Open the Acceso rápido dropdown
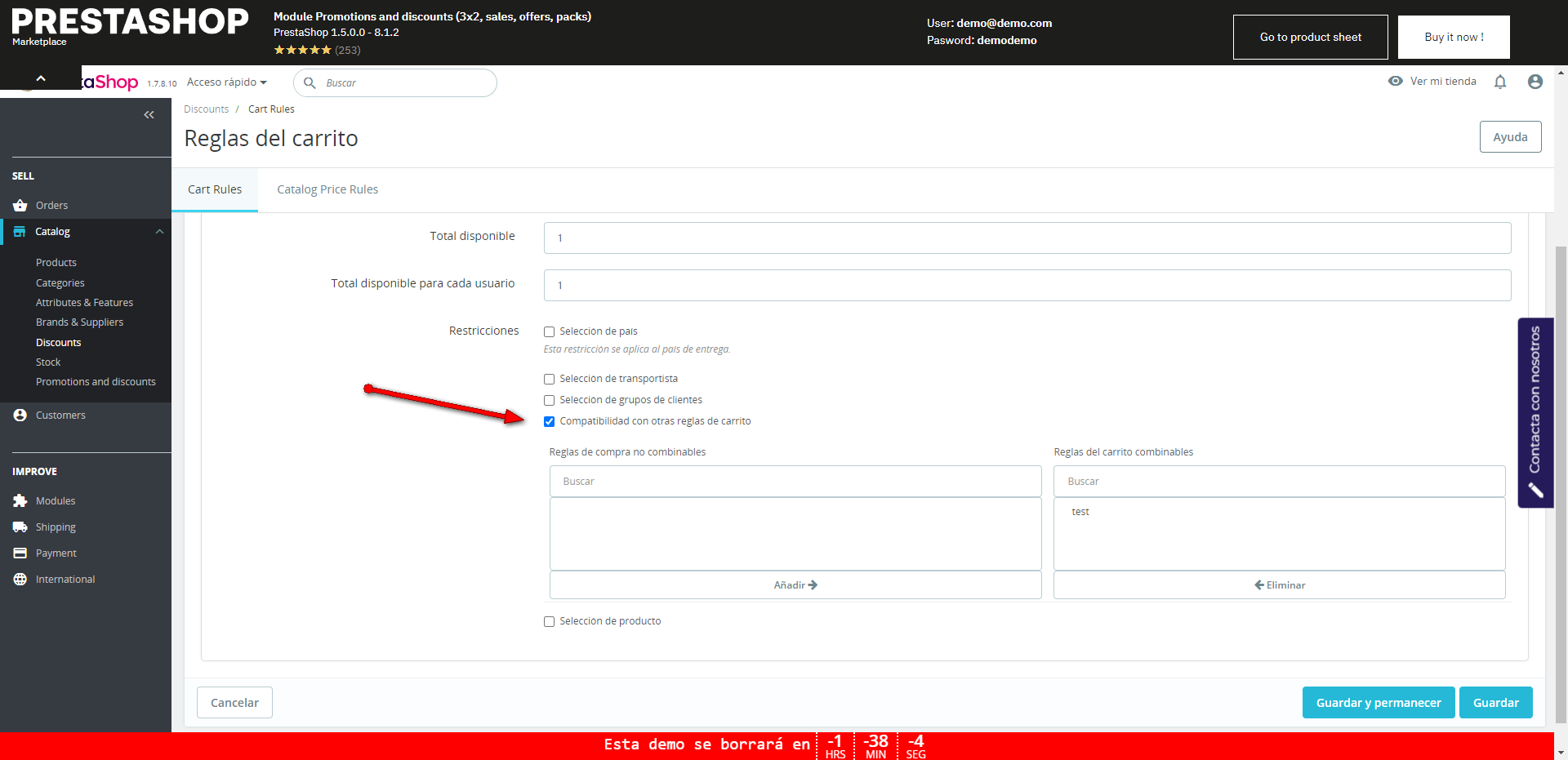The height and width of the screenshot is (760, 1568). (x=227, y=82)
